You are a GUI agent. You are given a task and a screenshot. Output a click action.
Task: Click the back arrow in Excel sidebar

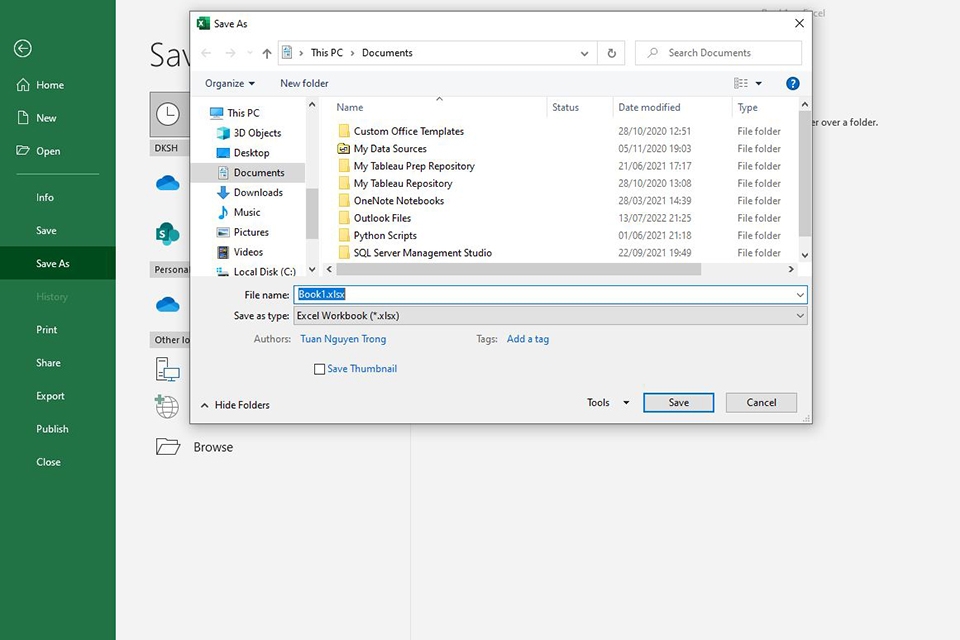pos(23,49)
